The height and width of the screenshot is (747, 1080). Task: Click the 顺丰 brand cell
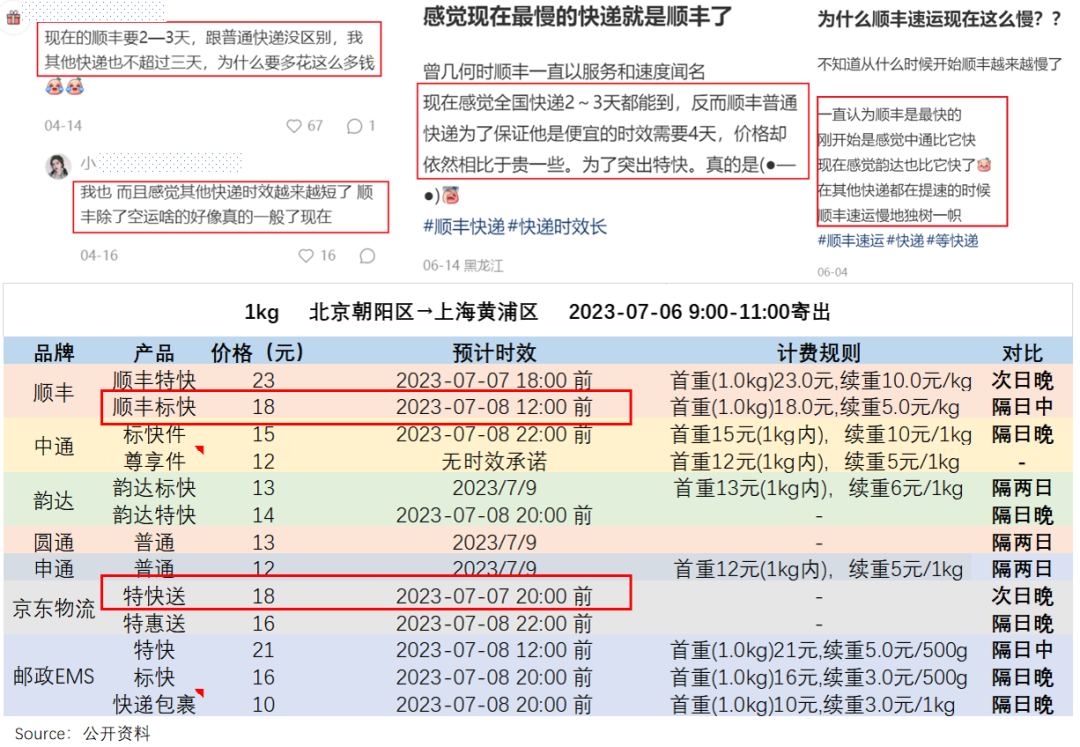click(x=53, y=393)
